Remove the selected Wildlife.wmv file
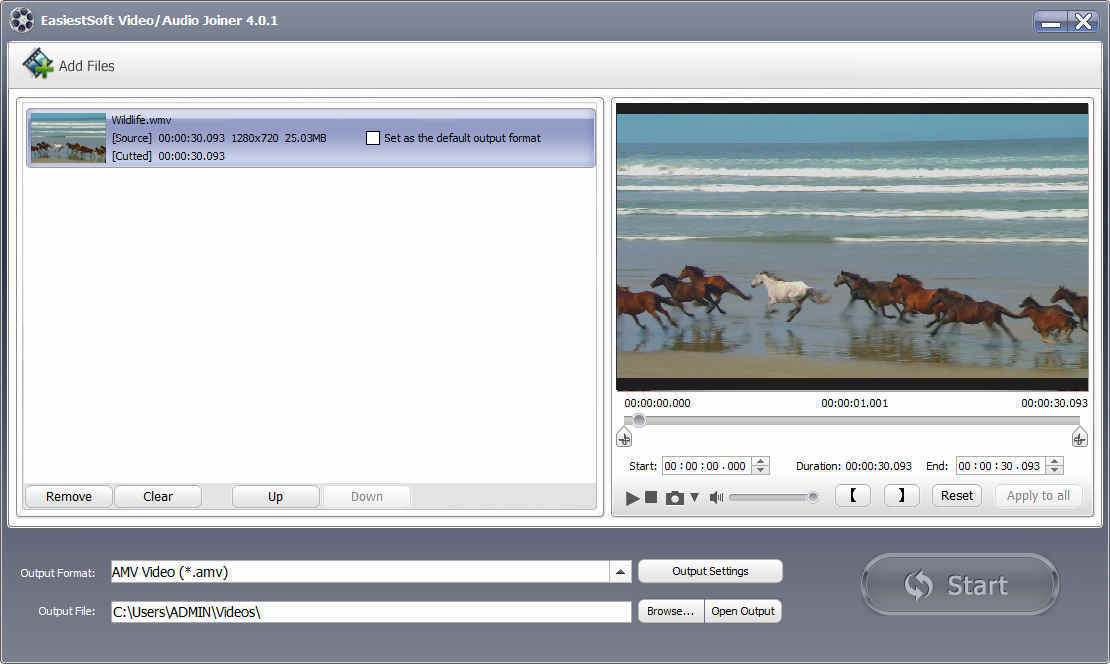The height and width of the screenshot is (664, 1110). (68, 496)
